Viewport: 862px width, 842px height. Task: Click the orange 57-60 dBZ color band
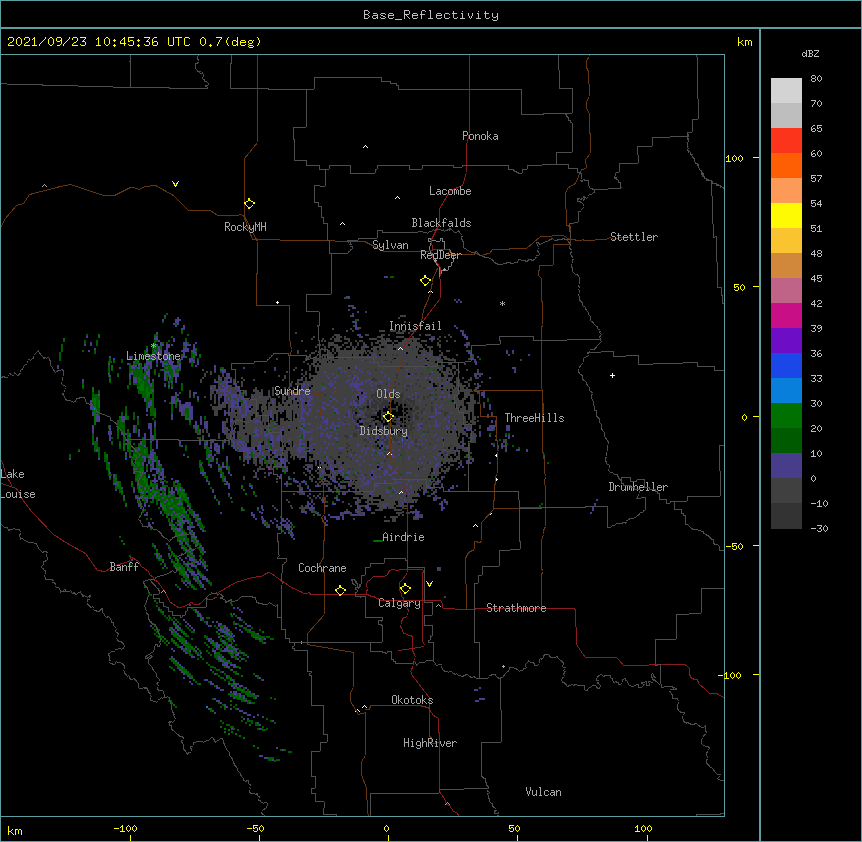(x=786, y=166)
